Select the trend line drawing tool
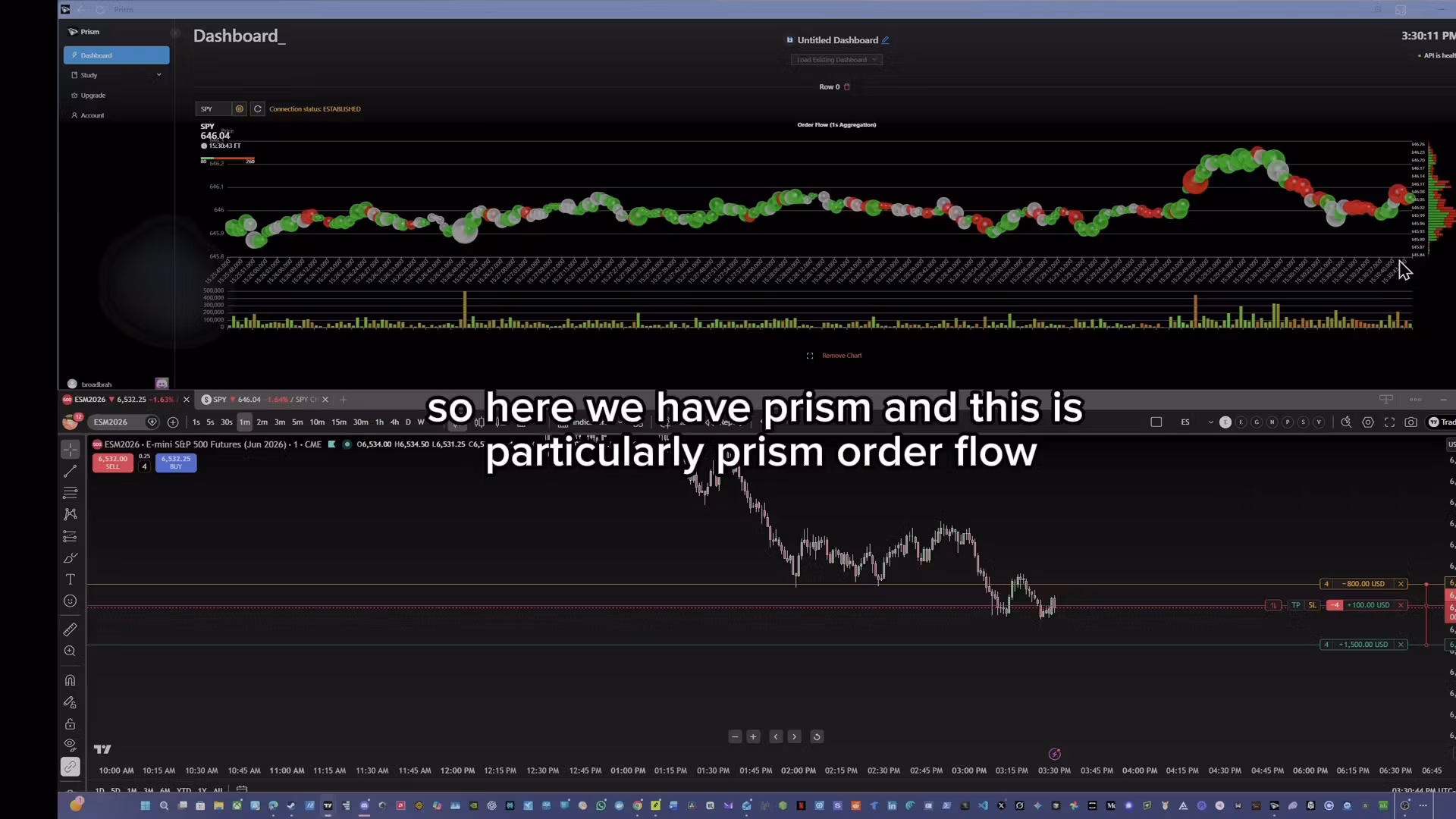Screen dimensions: 1456x819 tap(70, 472)
